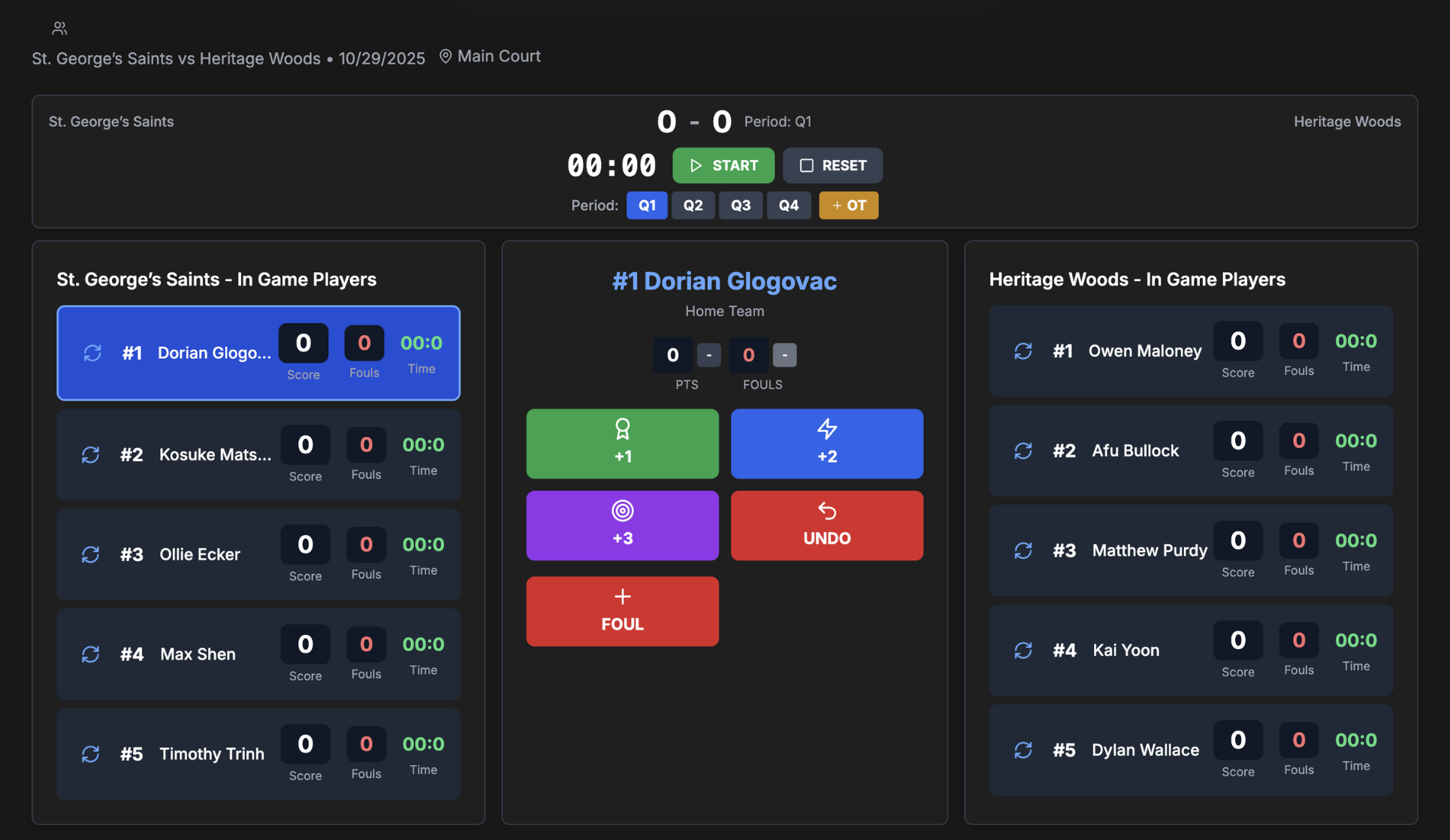The image size is (1450, 840).
Task: Click the Heritage Woods team name in scoreboard
Action: click(x=1347, y=122)
